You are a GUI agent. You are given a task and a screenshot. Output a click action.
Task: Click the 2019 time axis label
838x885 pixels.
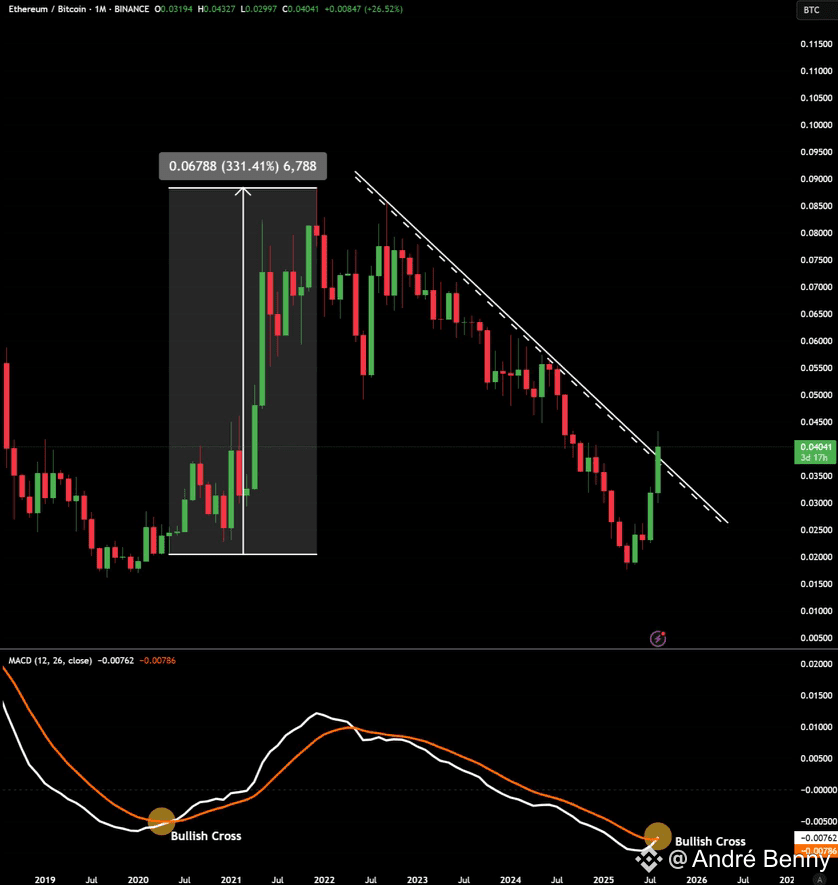tap(45, 879)
